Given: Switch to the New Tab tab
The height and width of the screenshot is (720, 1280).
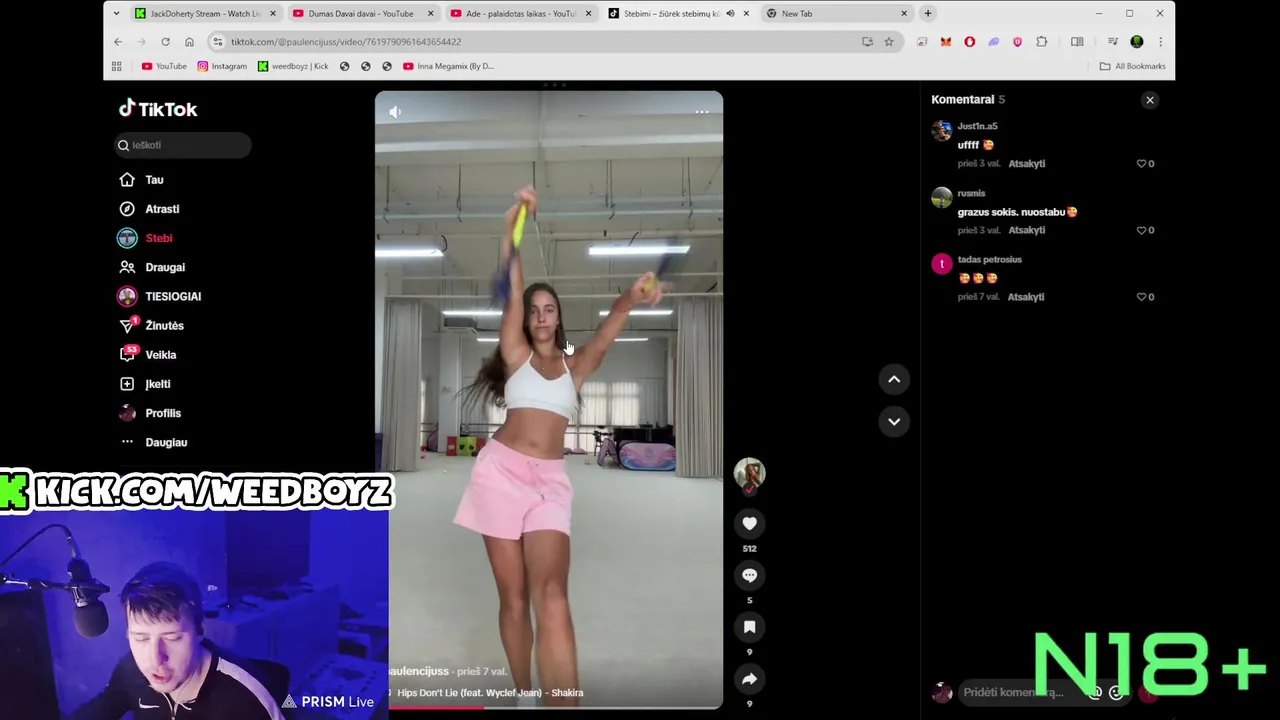Looking at the screenshot, I should point(837,14).
